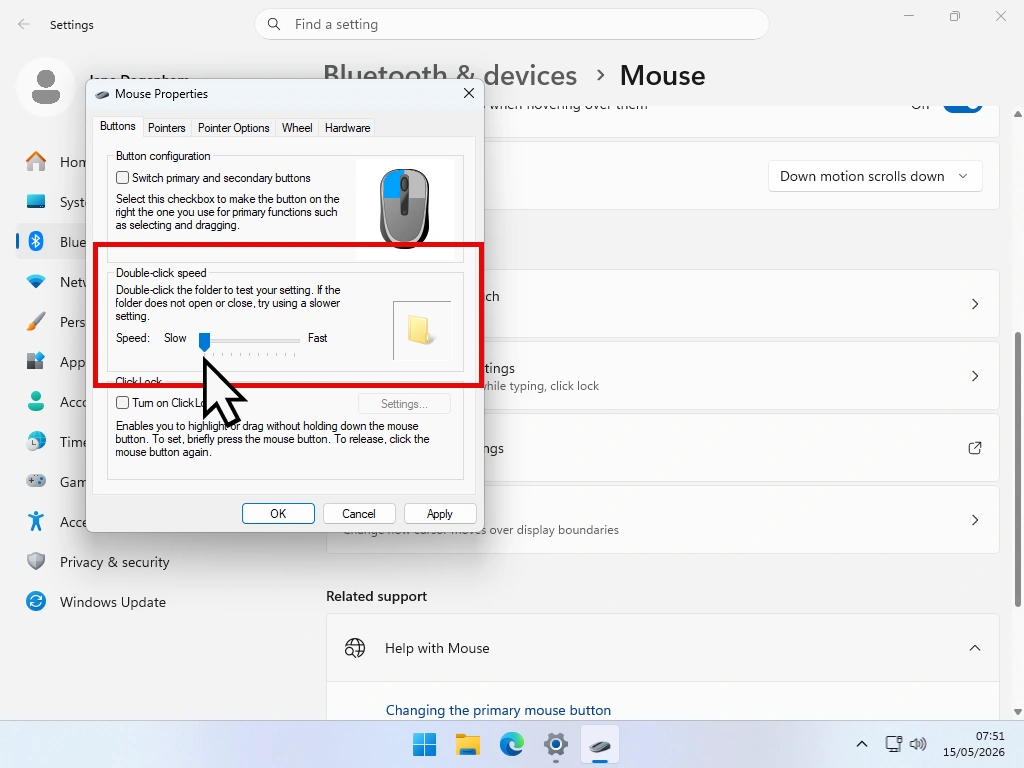Open the Pointer Options tab
The height and width of the screenshot is (768, 1024).
coord(234,128)
